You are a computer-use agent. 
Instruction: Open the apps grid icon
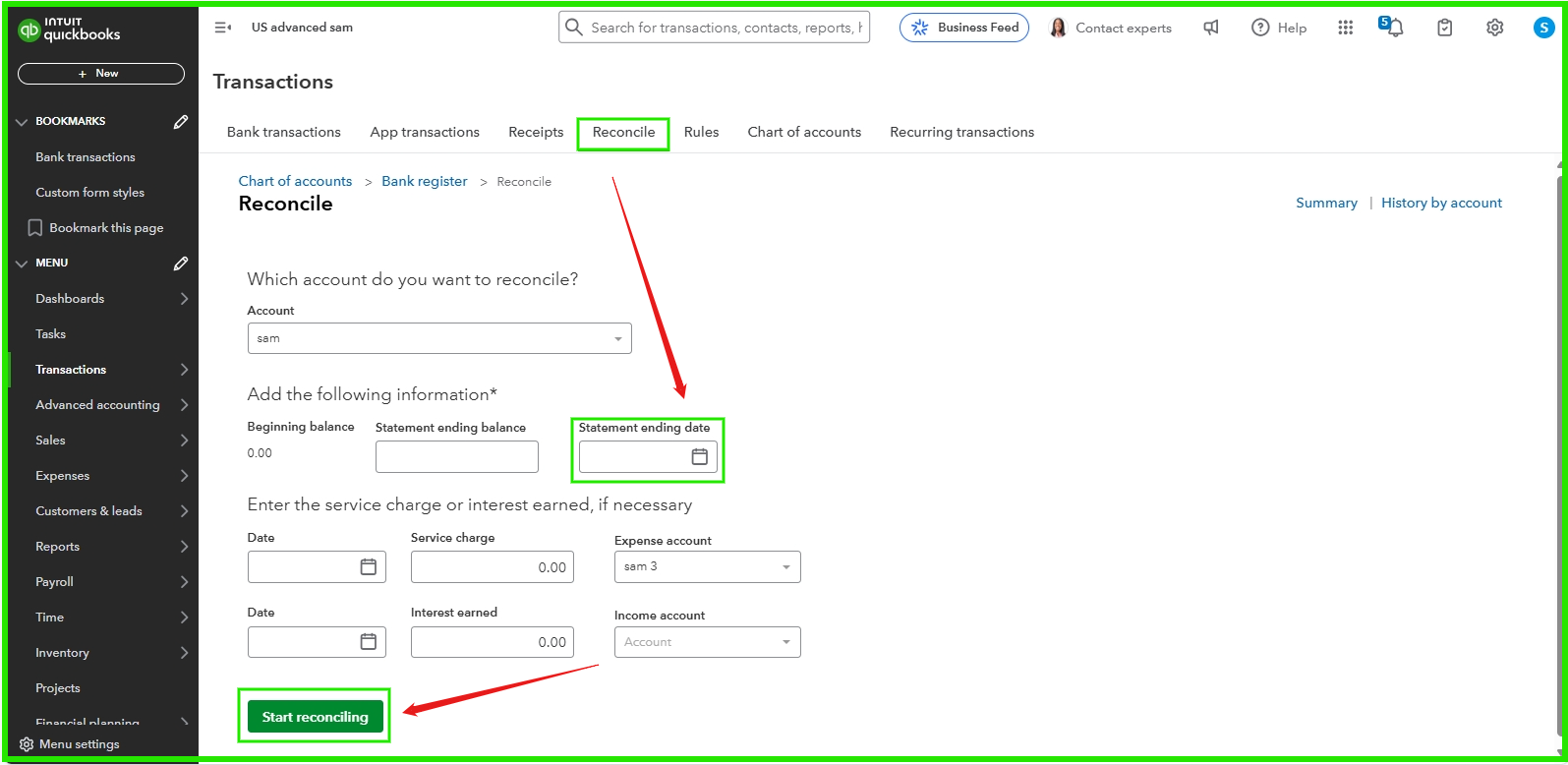click(x=1346, y=28)
